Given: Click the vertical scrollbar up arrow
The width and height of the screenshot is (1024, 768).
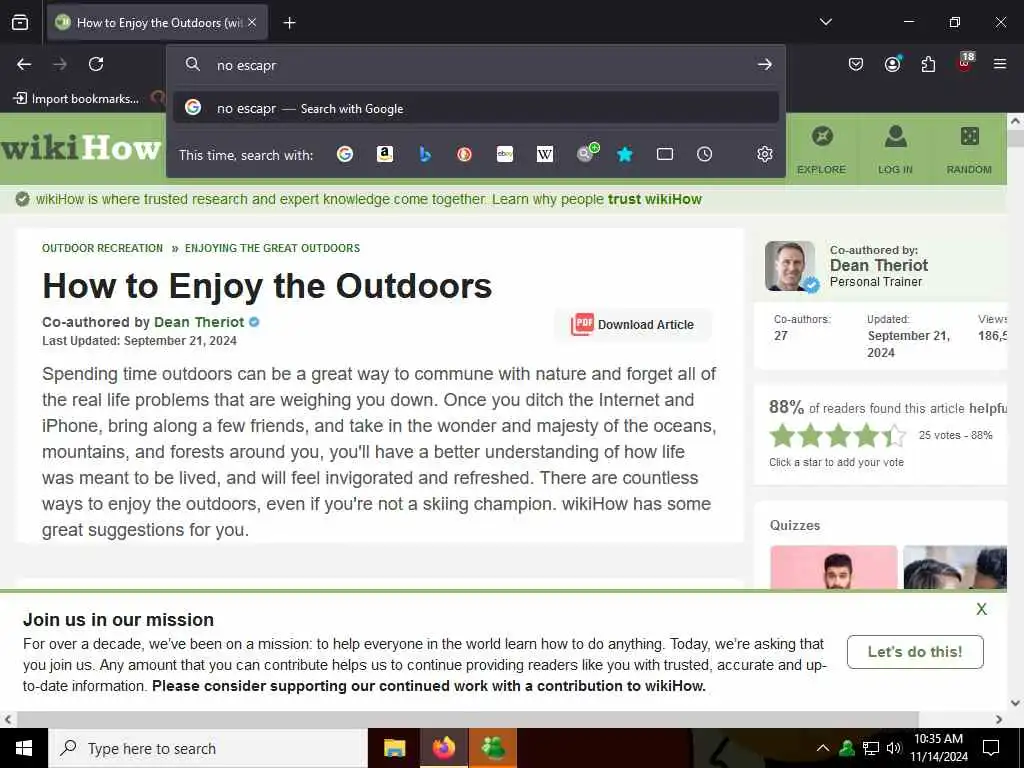Looking at the screenshot, I should coord(1015,121).
